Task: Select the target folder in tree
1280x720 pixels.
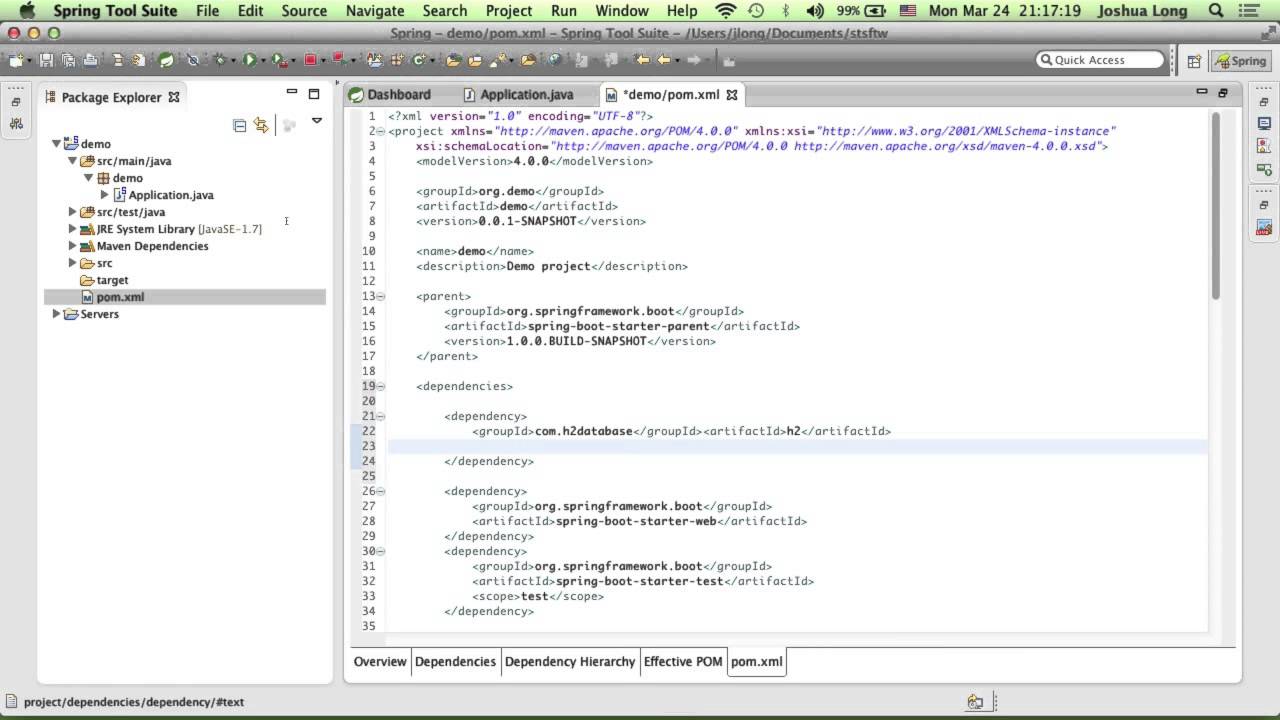Action: tap(112, 280)
